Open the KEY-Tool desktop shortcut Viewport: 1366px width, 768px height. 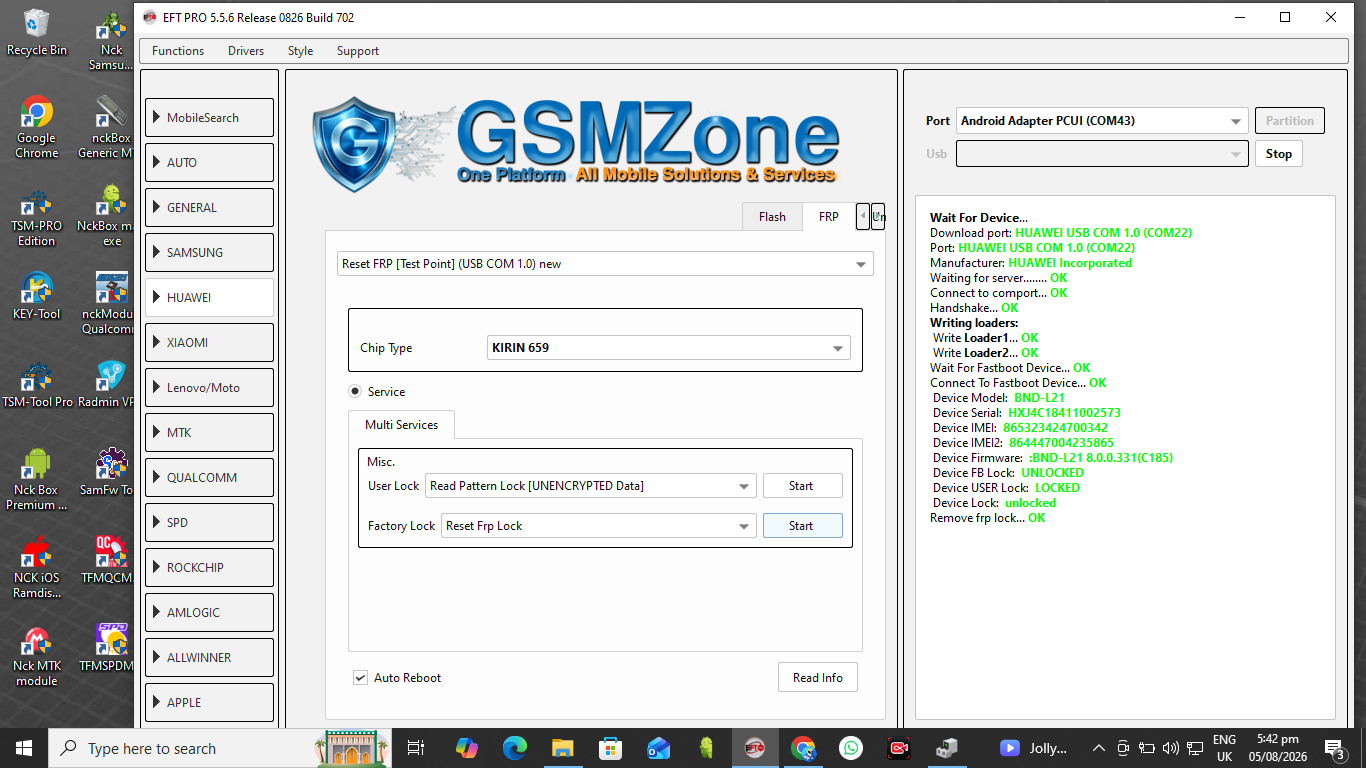point(37,296)
